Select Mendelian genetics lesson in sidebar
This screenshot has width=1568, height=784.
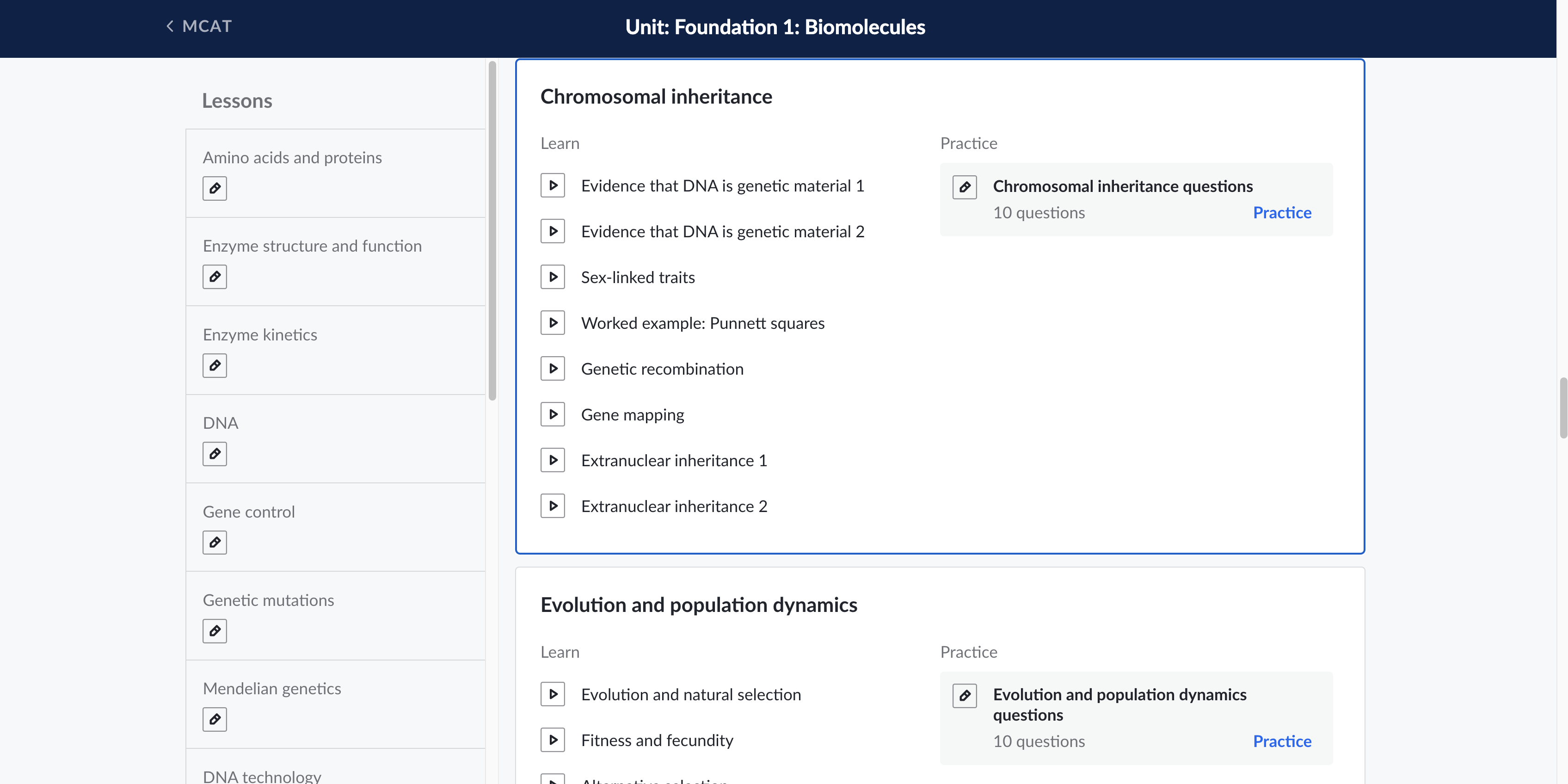click(x=271, y=688)
